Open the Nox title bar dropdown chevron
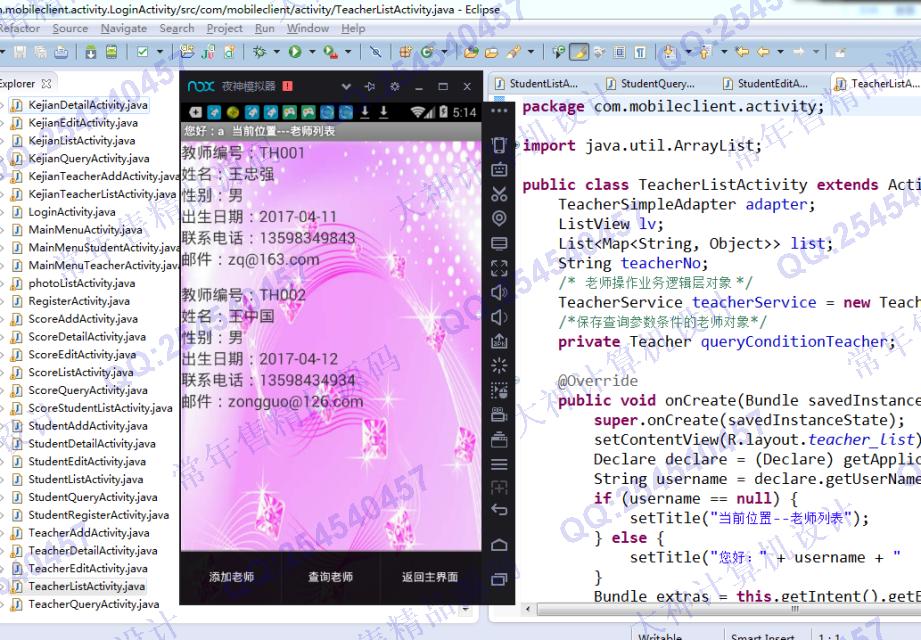The image size is (921, 640). point(346,86)
